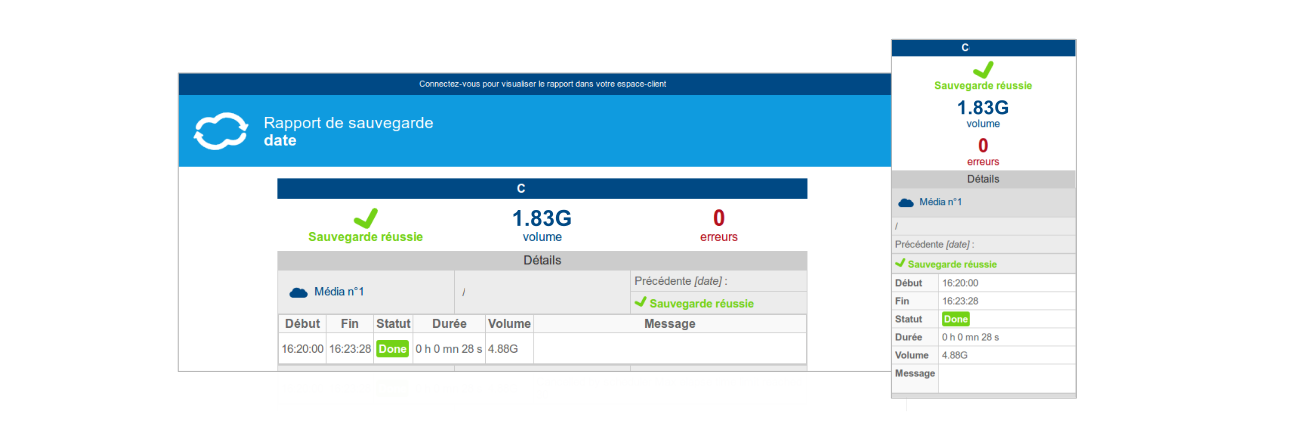Click '0 h 0 mn 28 s' in mobile preview
This screenshot has width=1290, height=448.
(x=970, y=337)
